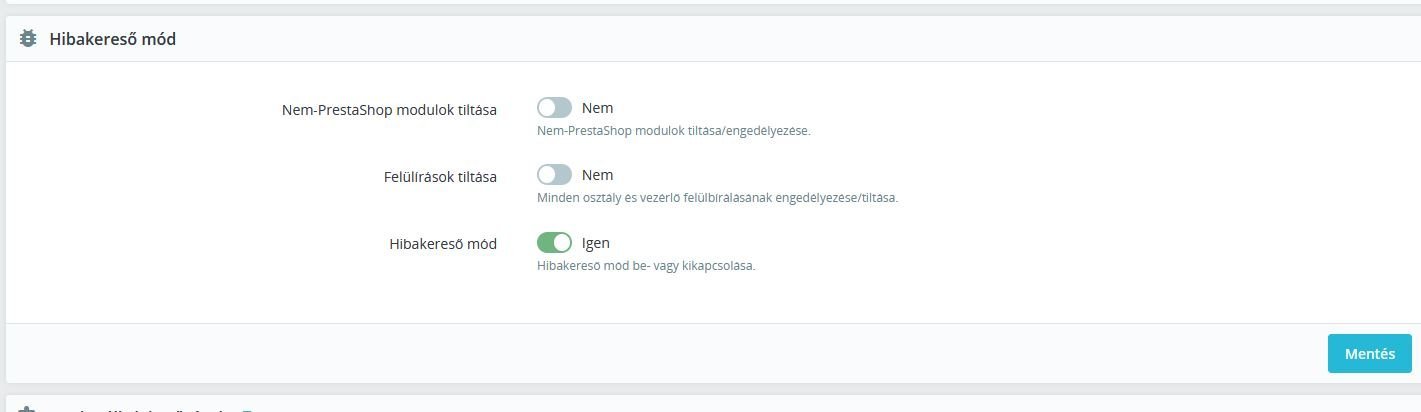Viewport: 1421px width, 412px height.
Task: Click the Felülírások tiltása field label
Action: 433,176
